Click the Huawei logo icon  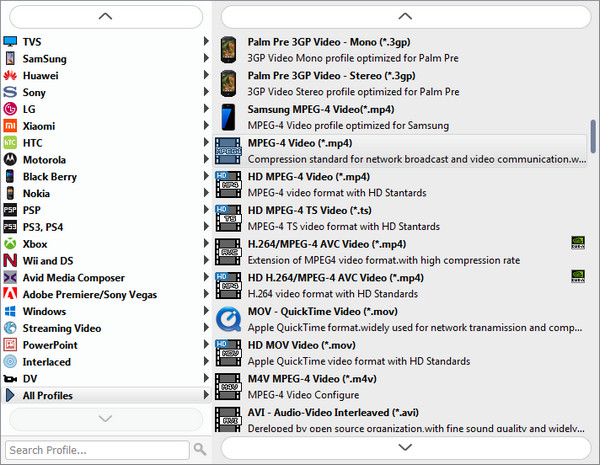tap(10, 75)
